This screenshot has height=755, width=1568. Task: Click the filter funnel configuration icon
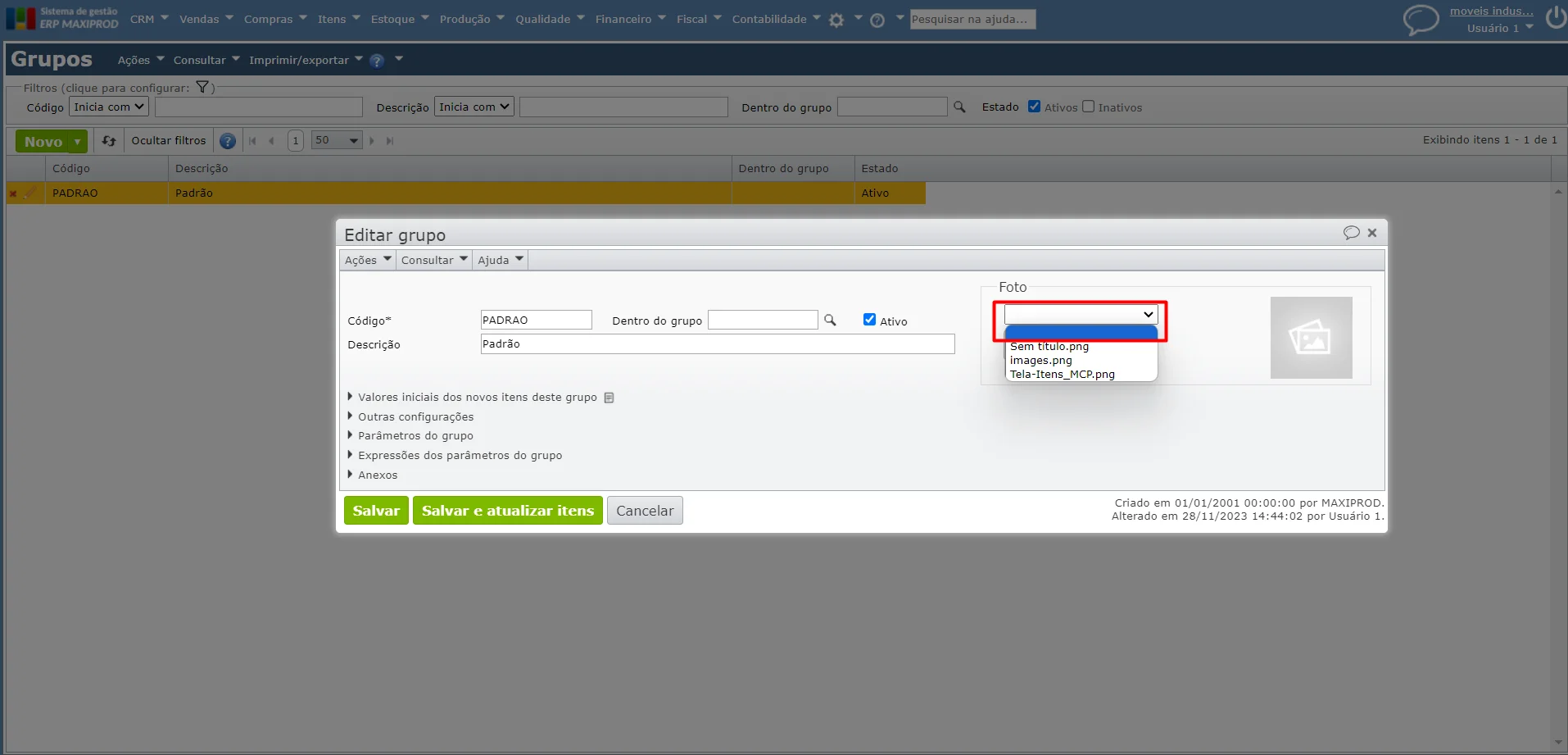pyautogui.click(x=202, y=87)
